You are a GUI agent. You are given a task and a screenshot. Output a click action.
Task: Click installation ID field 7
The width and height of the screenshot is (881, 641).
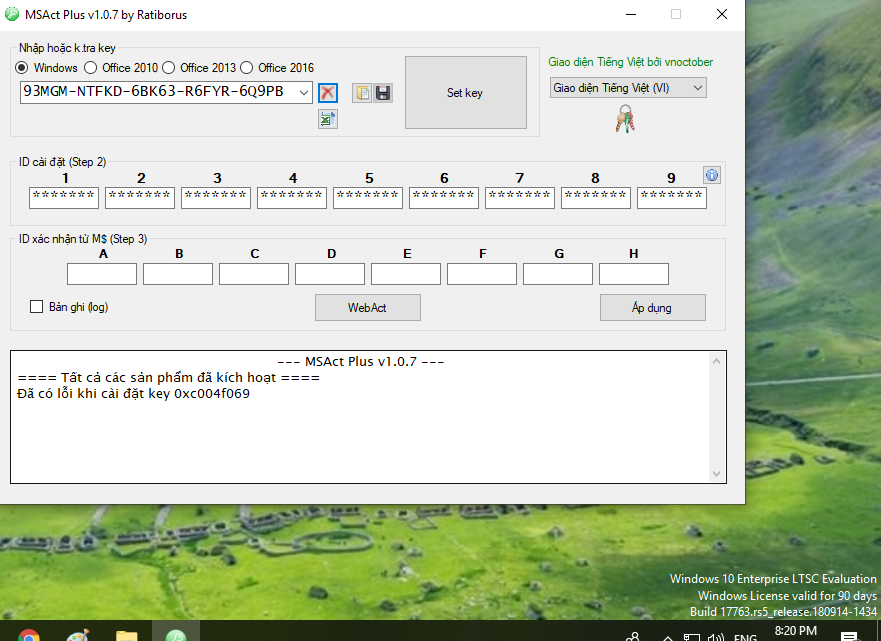tap(520, 198)
